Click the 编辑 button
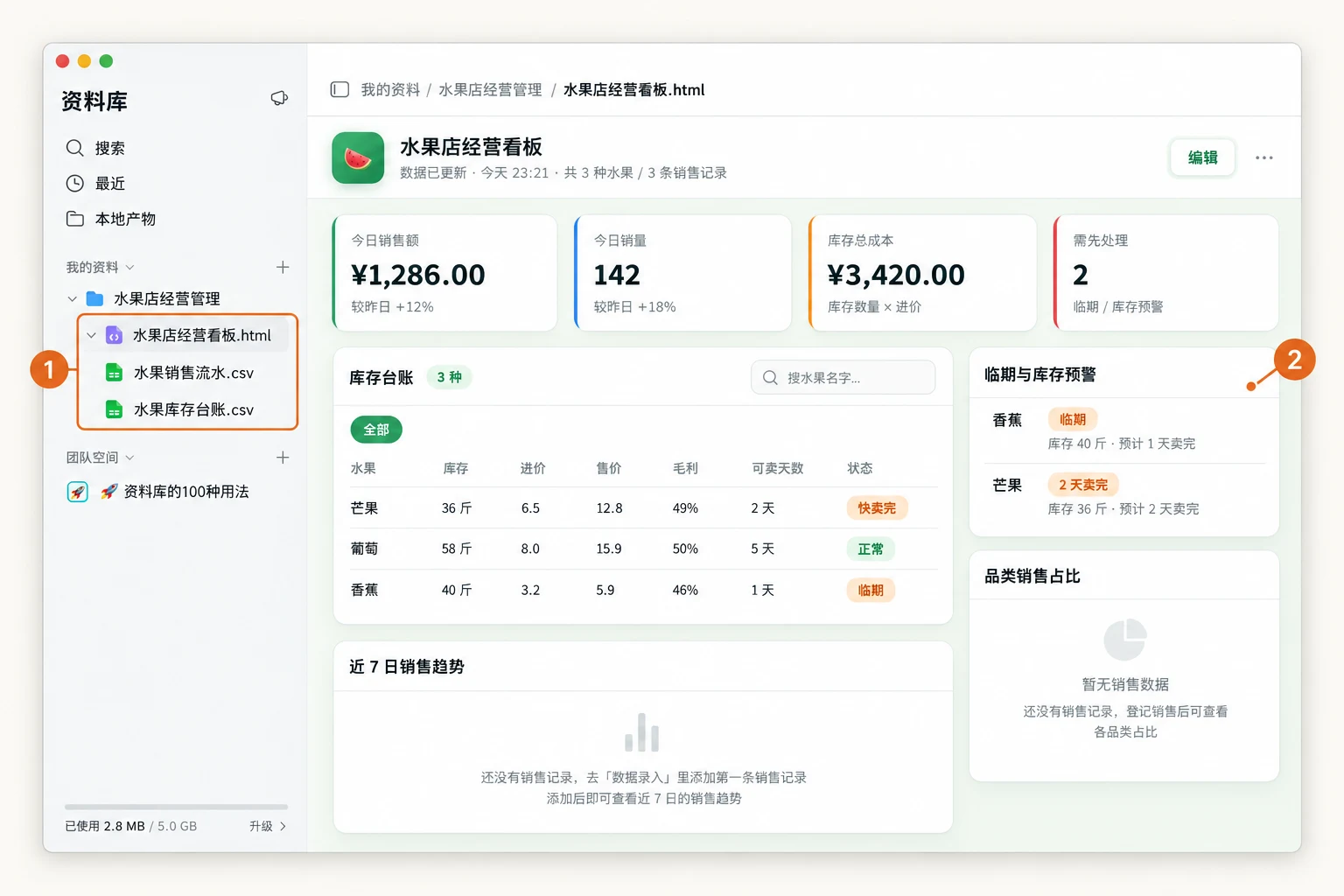The image size is (1344, 896). click(1203, 157)
